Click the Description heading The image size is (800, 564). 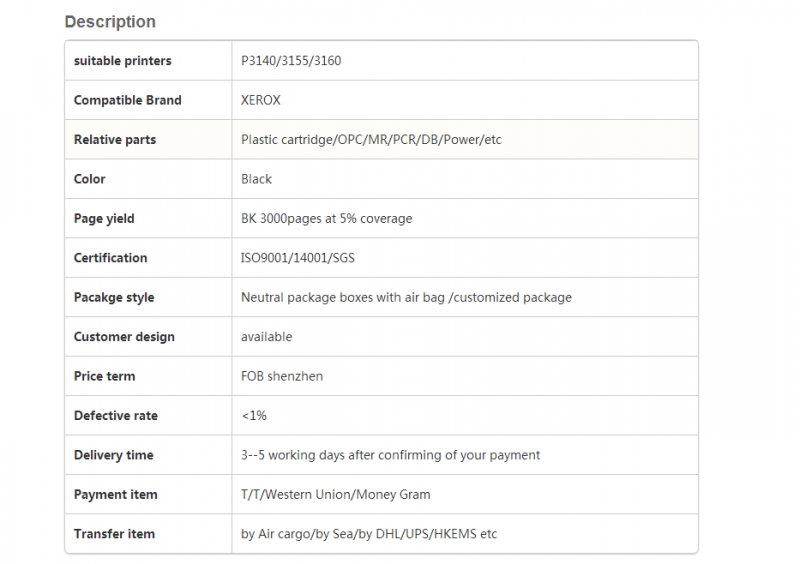pyautogui.click(x=110, y=22)
